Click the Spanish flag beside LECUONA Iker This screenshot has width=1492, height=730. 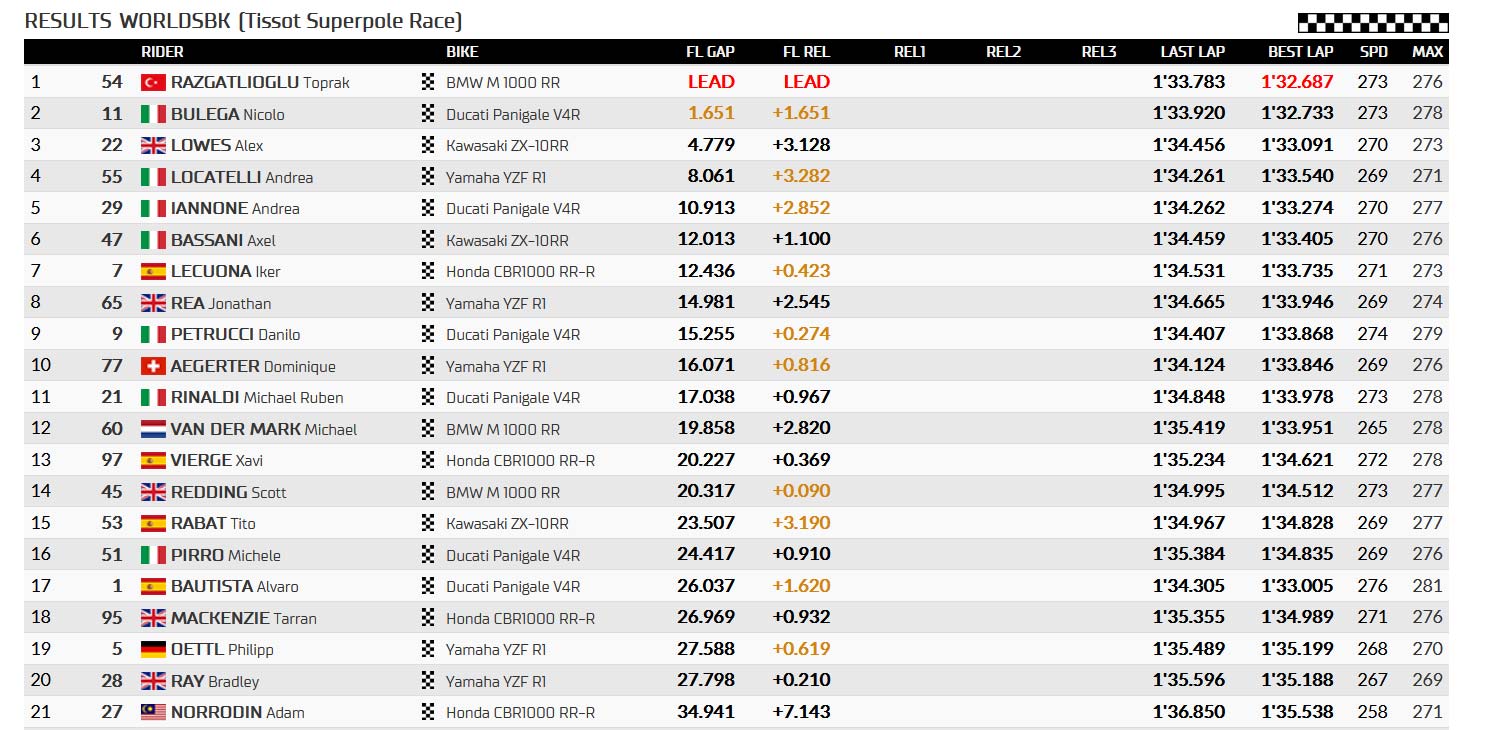click(x=153, y=271)
